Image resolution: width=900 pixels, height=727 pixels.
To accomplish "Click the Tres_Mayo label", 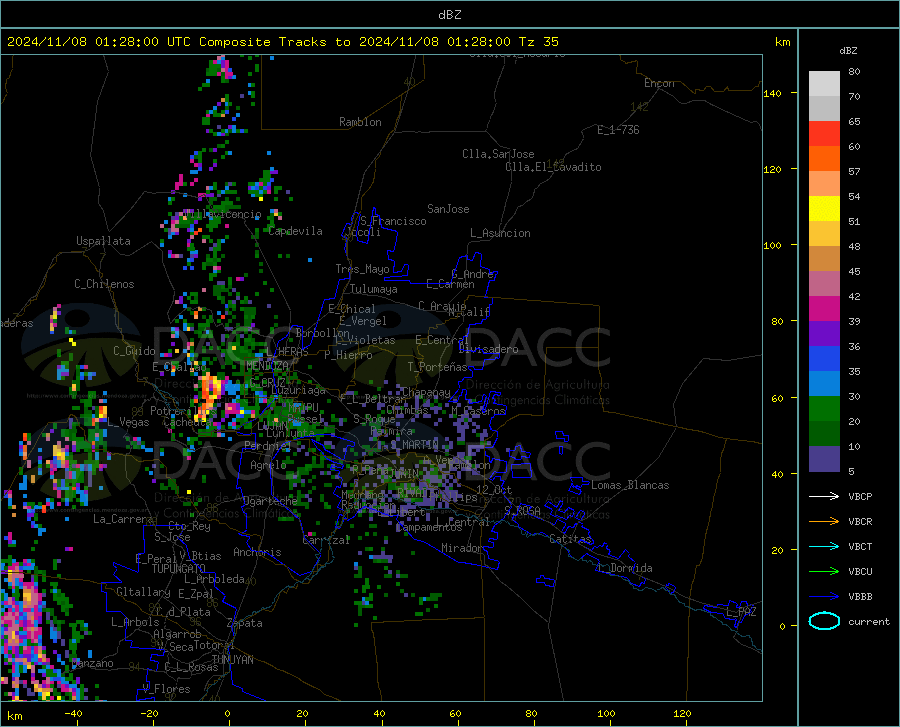I will coord(362,269).
